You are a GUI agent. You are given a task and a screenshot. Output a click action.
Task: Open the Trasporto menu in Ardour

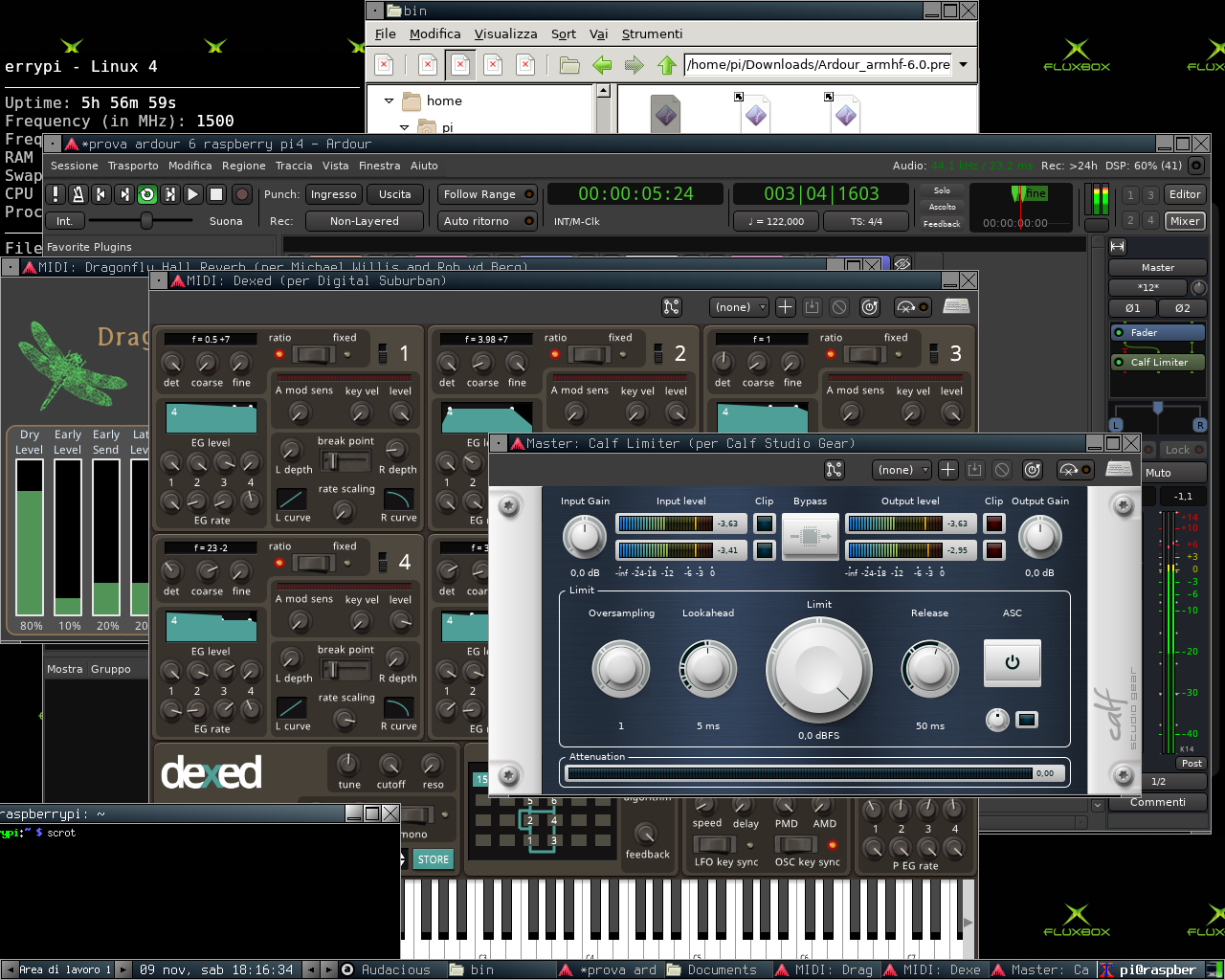pos(133,166)
